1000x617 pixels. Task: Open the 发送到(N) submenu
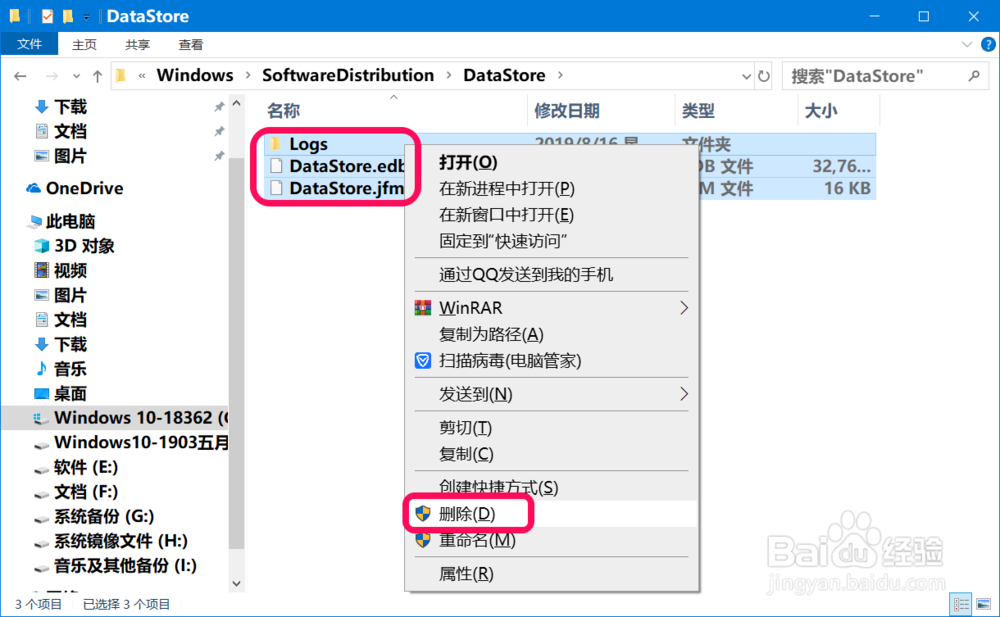[552, 394]
